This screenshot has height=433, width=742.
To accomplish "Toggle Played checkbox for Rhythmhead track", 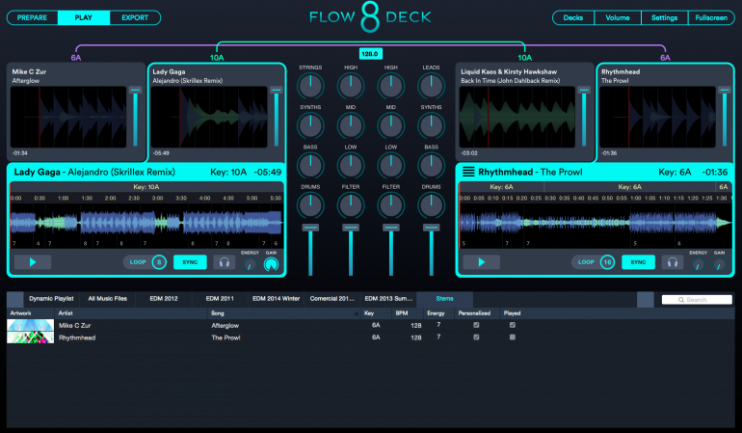I will point(512,337).
